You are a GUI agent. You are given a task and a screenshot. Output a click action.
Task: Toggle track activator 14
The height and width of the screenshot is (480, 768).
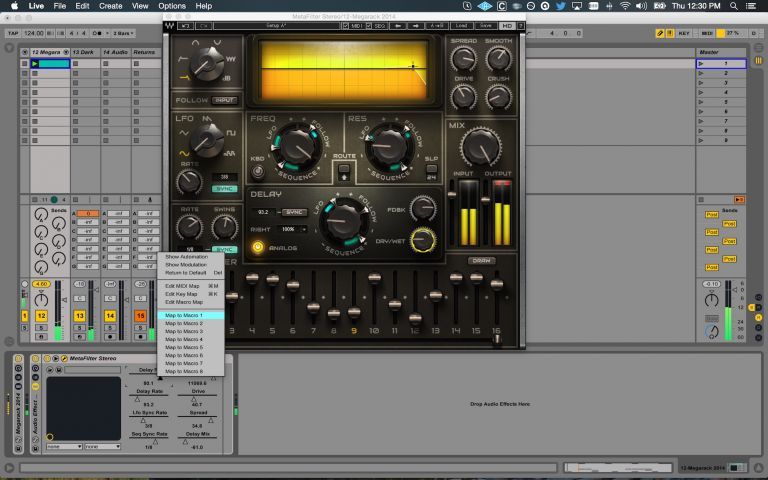coord(110,316)
